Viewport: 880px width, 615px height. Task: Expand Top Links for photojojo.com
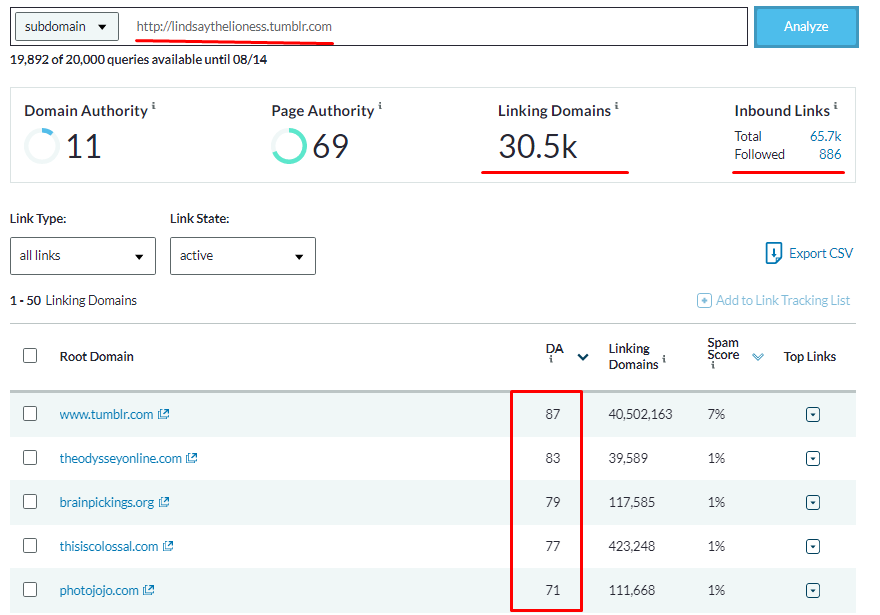(813, 590)
